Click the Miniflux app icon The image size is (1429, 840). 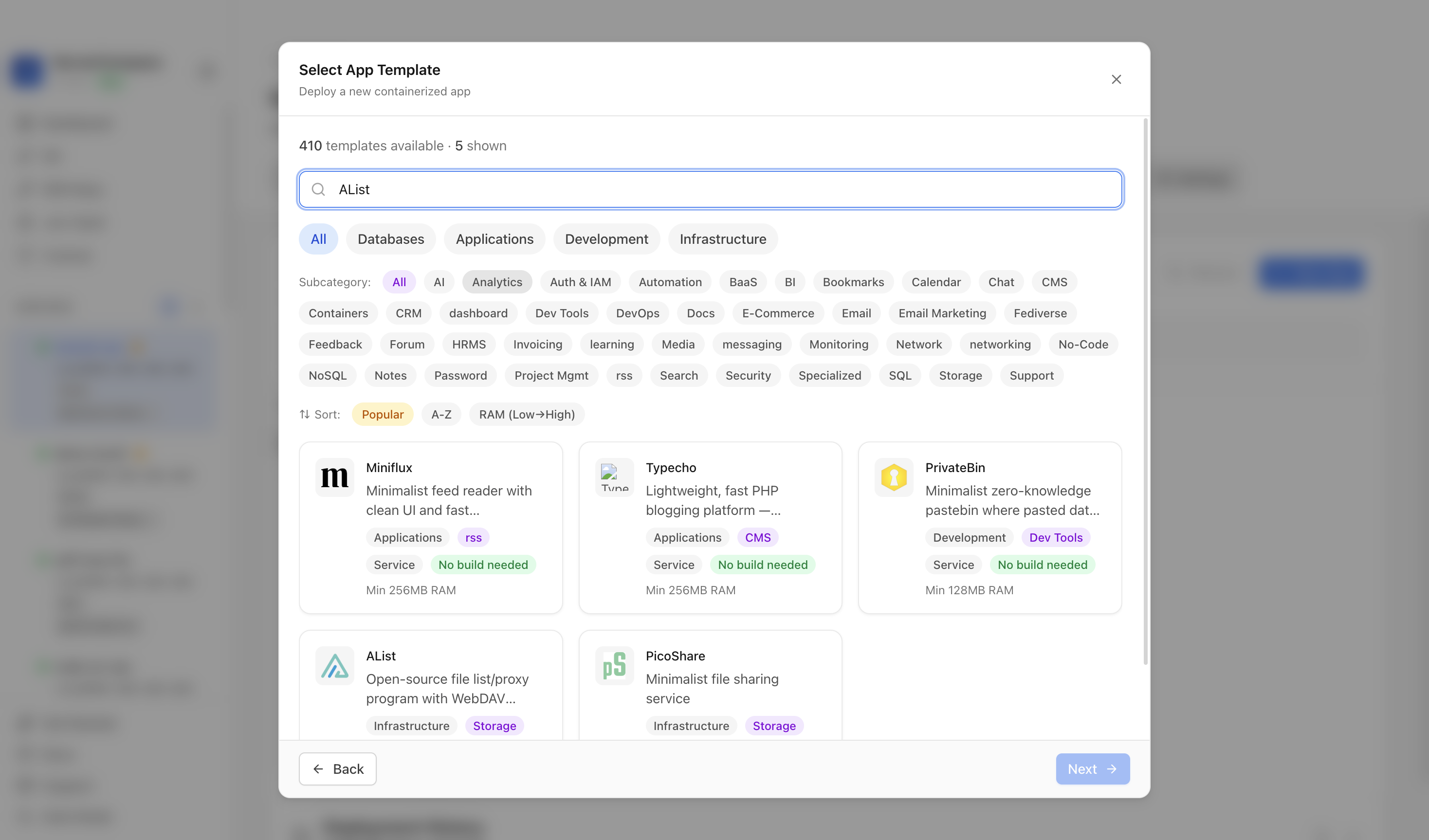[334, 477]
